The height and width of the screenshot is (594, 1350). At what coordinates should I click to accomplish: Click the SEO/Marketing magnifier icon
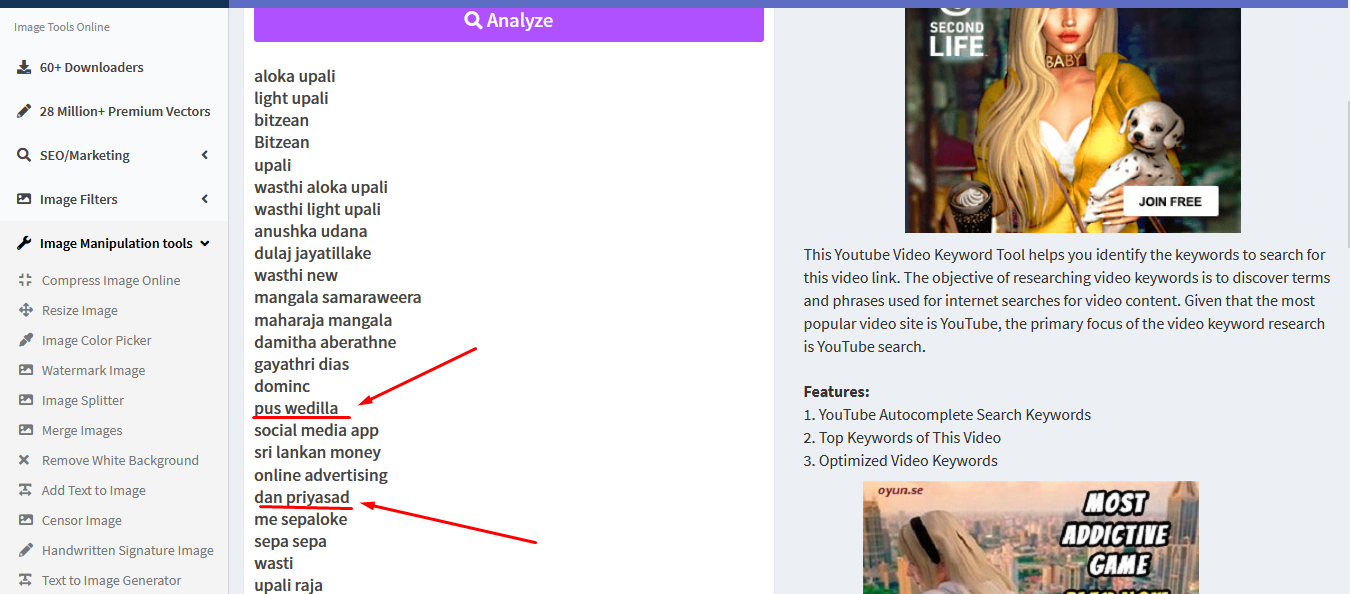(24, 155)
